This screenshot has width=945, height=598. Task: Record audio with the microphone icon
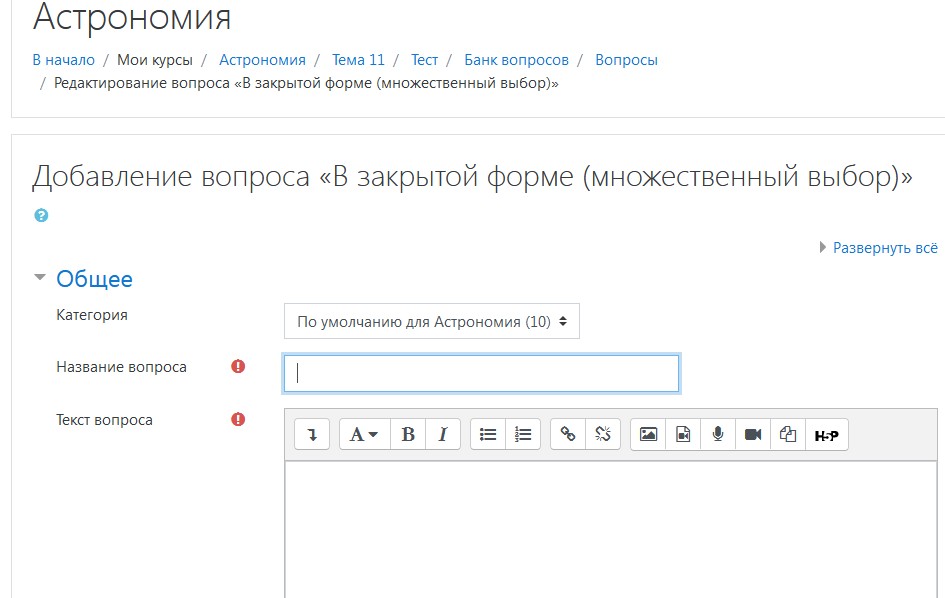coord(718,434)
